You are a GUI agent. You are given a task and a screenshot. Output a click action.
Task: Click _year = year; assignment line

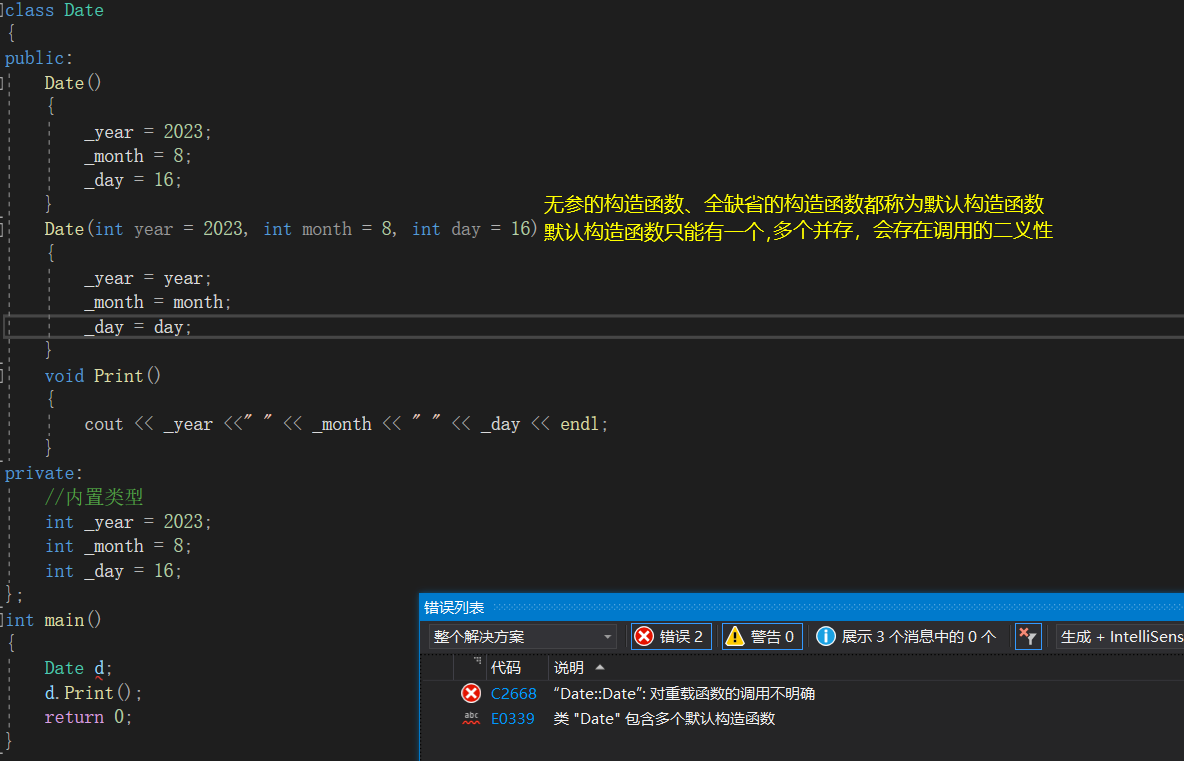coord(148,278)
